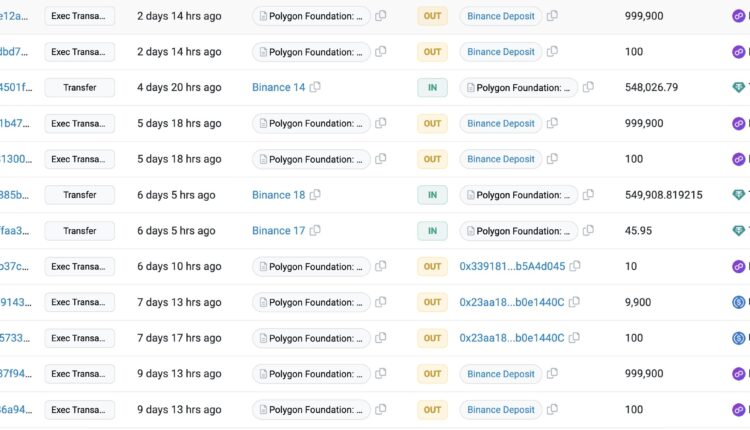Viewport: 750px width, 430px height.
Task: Copy the 0x339181...b5A4d045 recipient address
Action: click(x=575, y=267)
